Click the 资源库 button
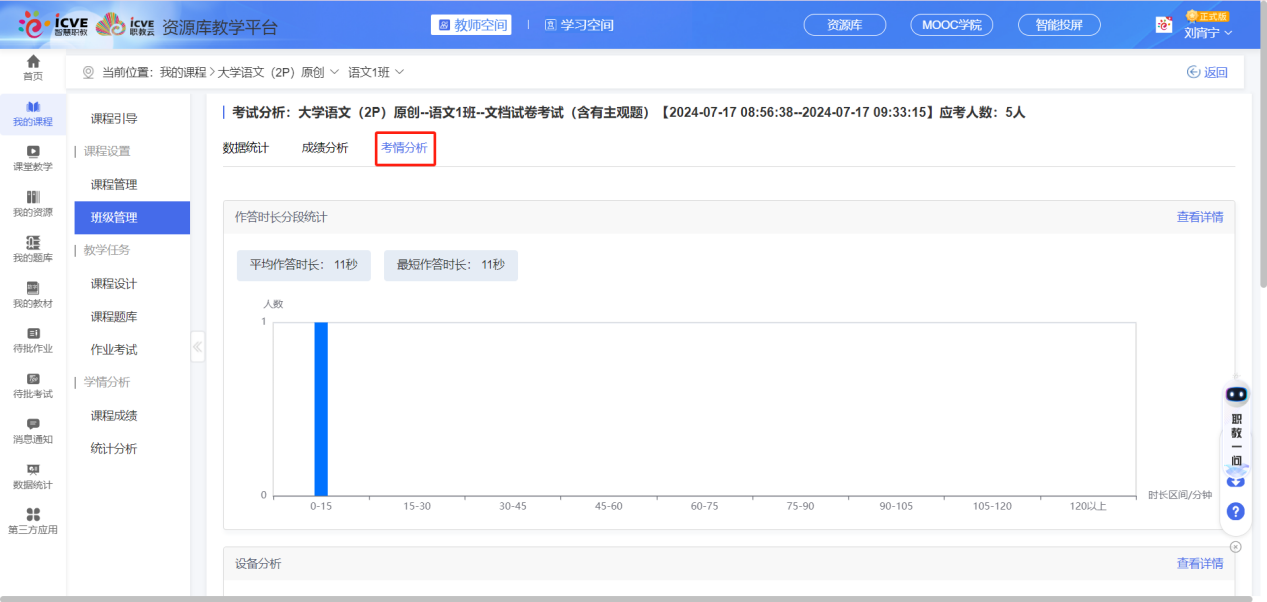The image size is (1267, 602). pyautogui.click(x=845, y=25)
